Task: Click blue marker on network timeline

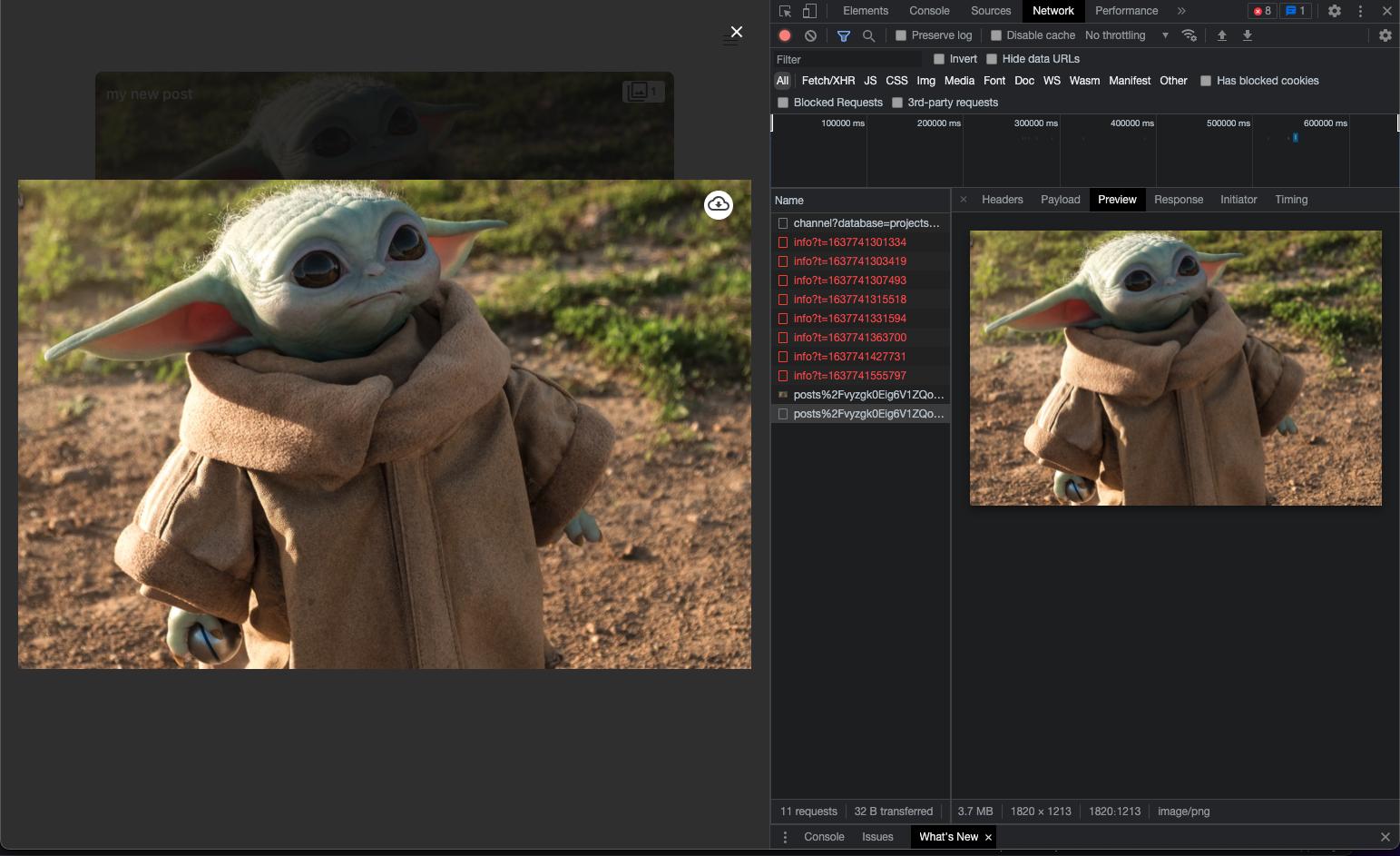Action: coord(1295,138)
